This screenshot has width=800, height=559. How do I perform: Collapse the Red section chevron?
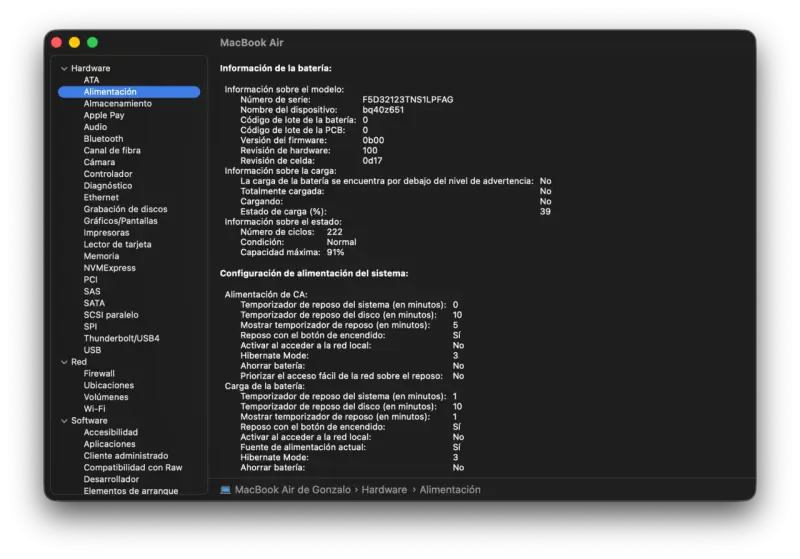(x=64, y=362)
